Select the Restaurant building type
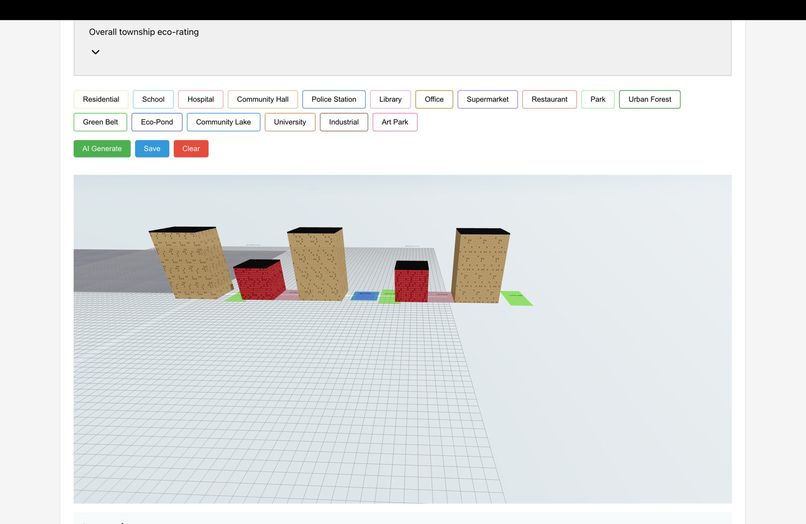The width and height of the screenshot is (806, 524). click(x=549, y=99)
